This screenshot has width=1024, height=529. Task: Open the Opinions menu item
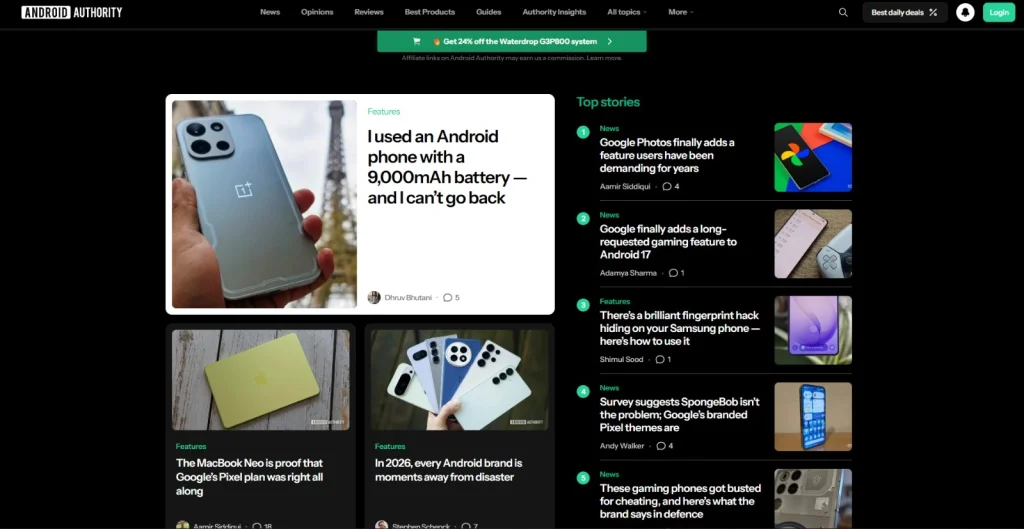click(317, 12)
